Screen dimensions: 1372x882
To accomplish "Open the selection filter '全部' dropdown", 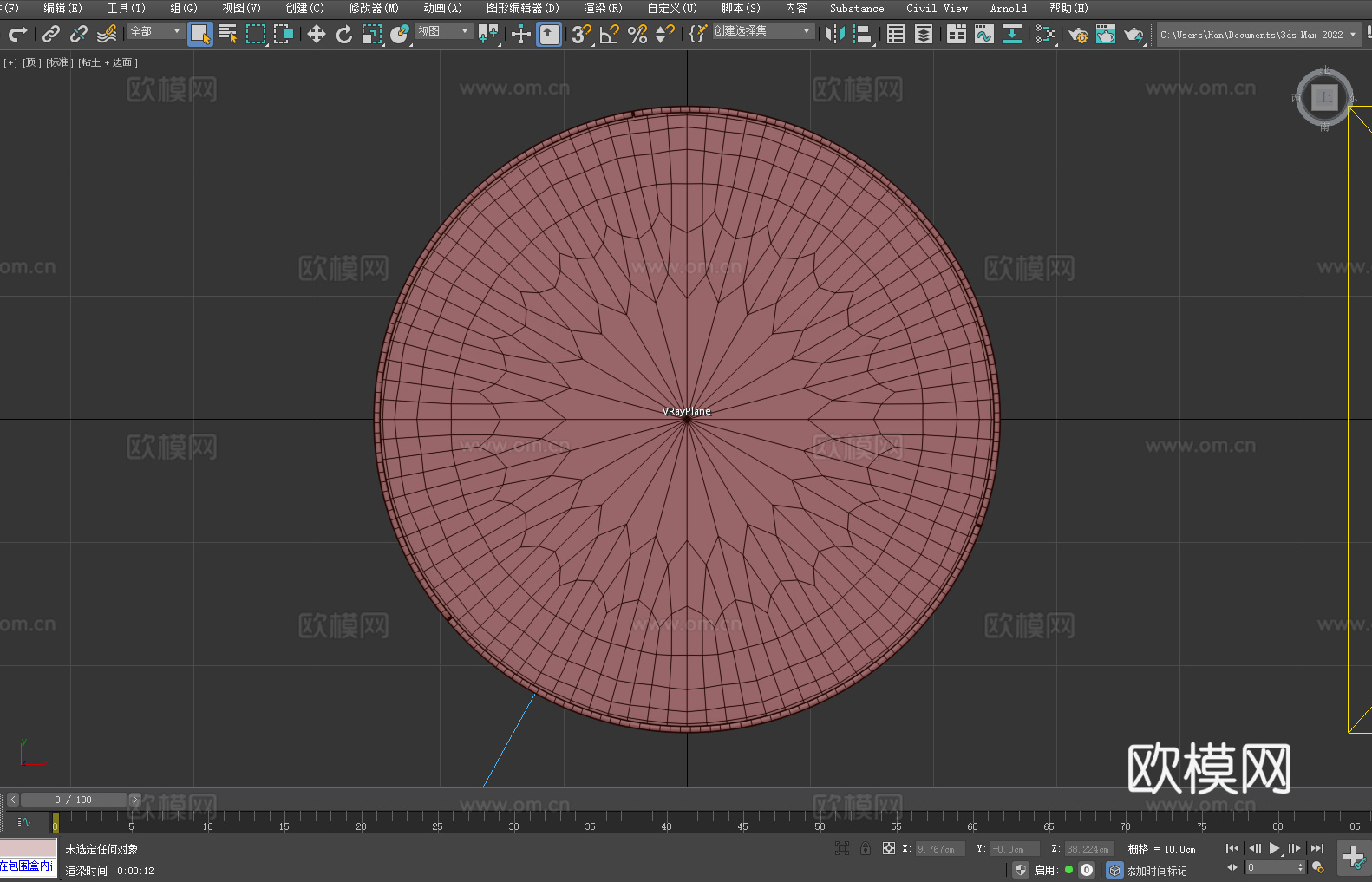I will [x=155, y=31].
